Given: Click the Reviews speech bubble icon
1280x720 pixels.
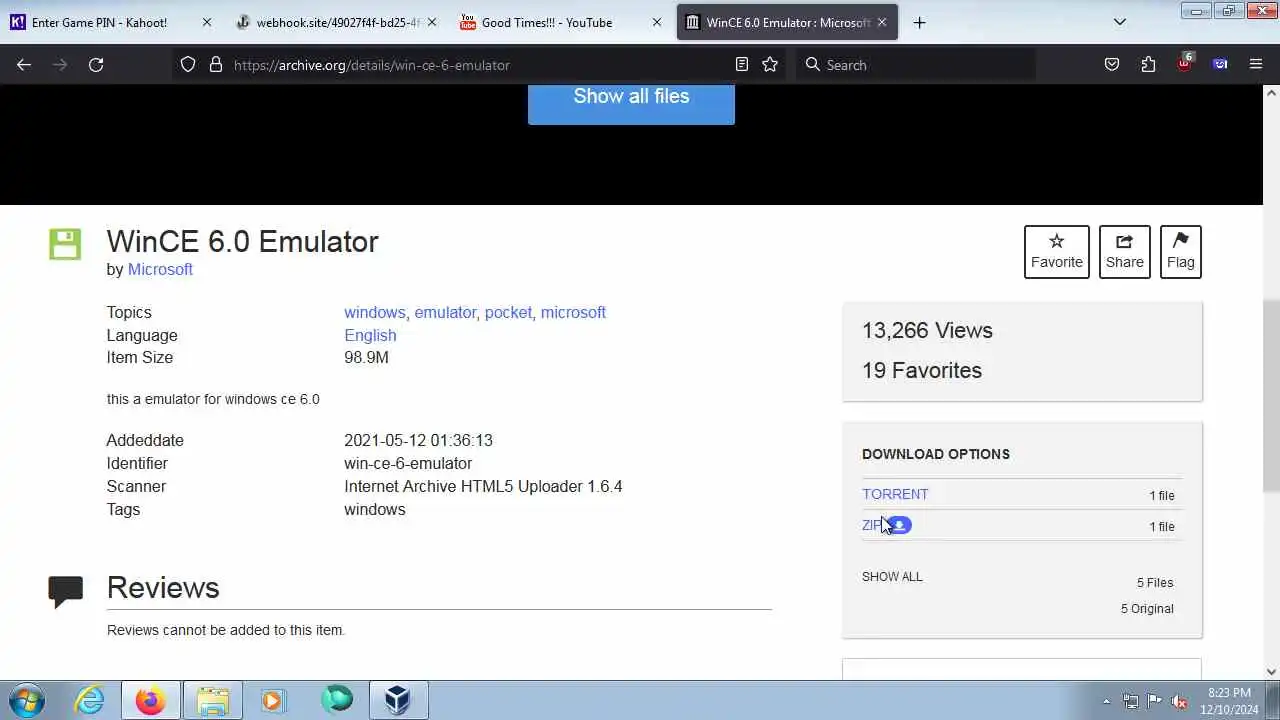Looking at the screenshot, I should point(65,591).
